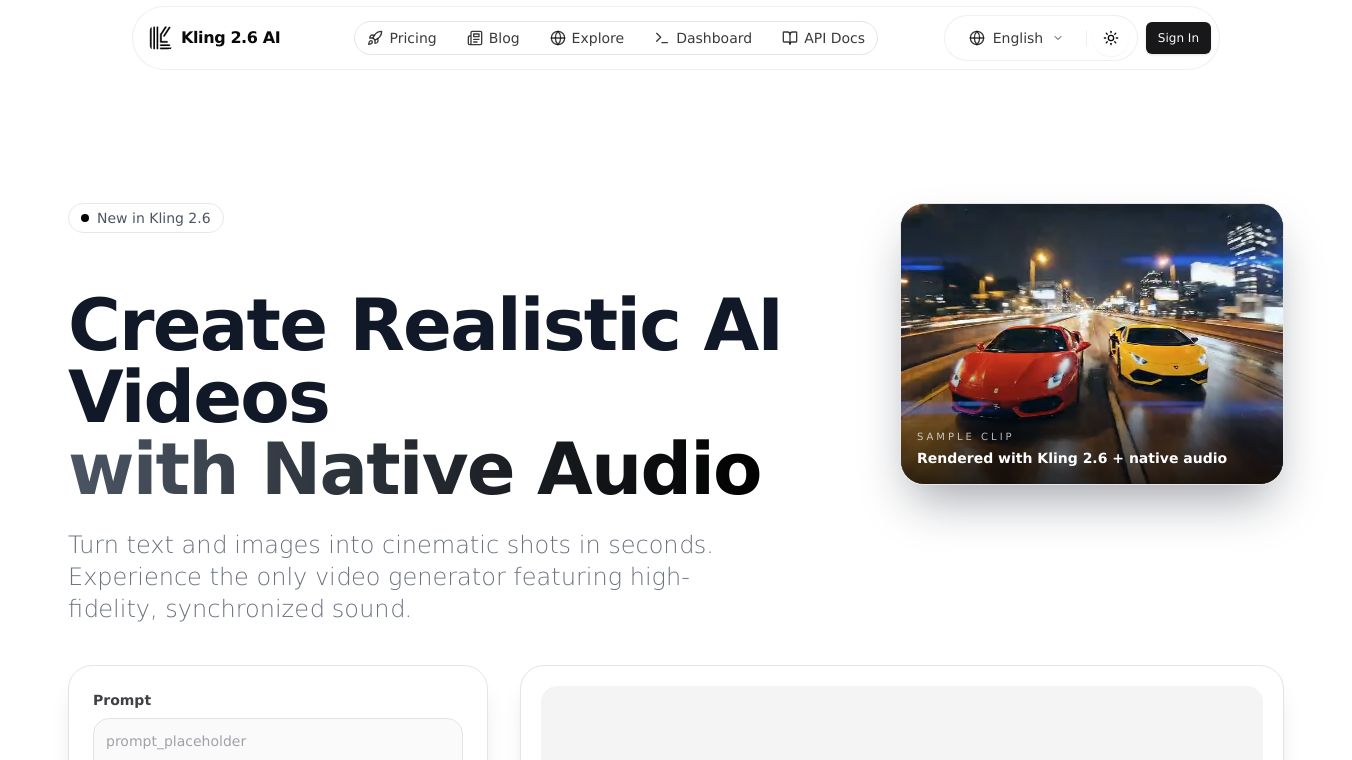Click the rocket icon beside Pricing
This screenshot has width=1352, height=760.
tap(375, 38)
